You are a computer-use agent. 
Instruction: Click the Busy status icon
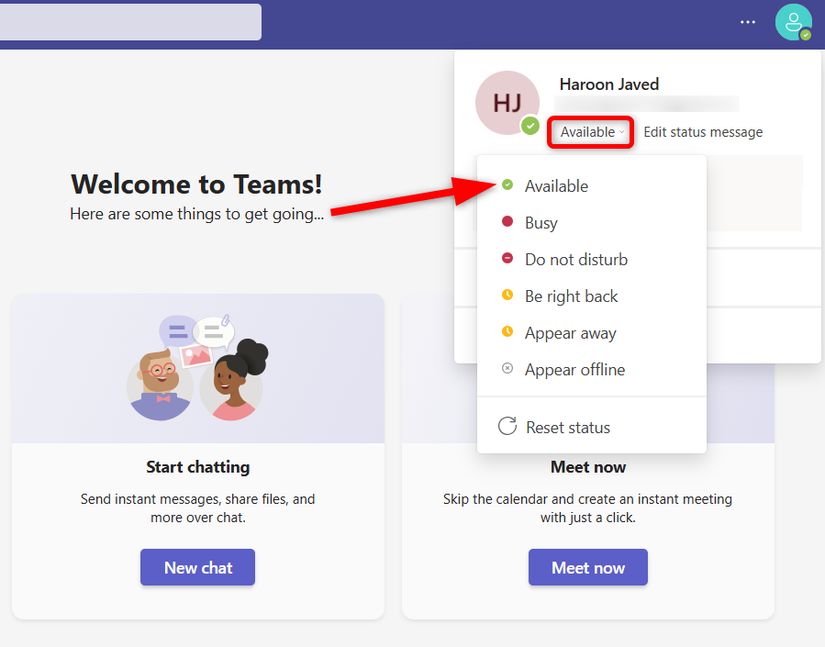tap(508, 222)
